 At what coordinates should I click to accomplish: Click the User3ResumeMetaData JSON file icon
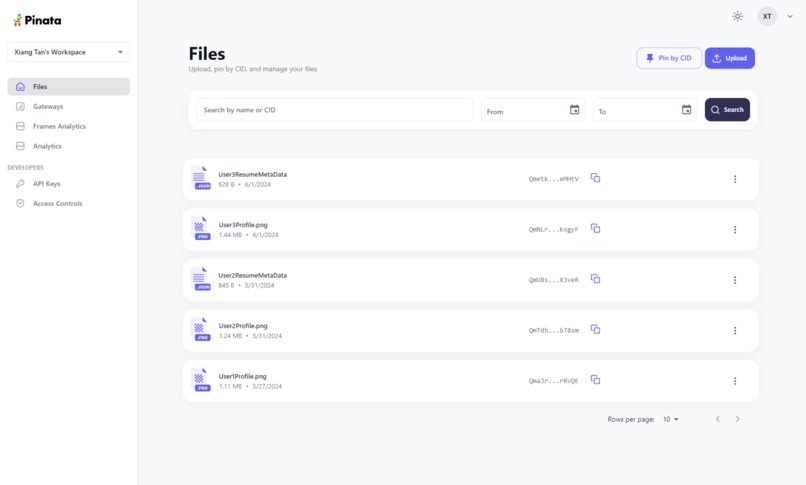click(200, 178)
